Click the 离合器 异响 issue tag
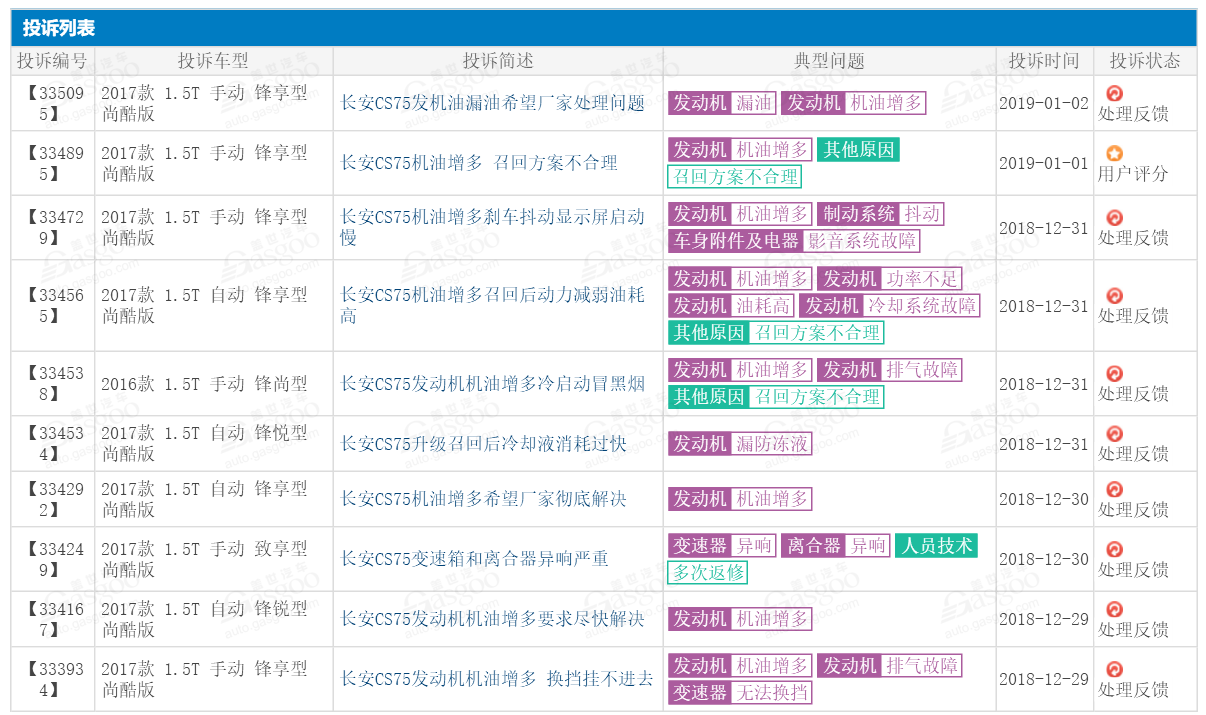The image size is (1206, 715). (836, 546)
